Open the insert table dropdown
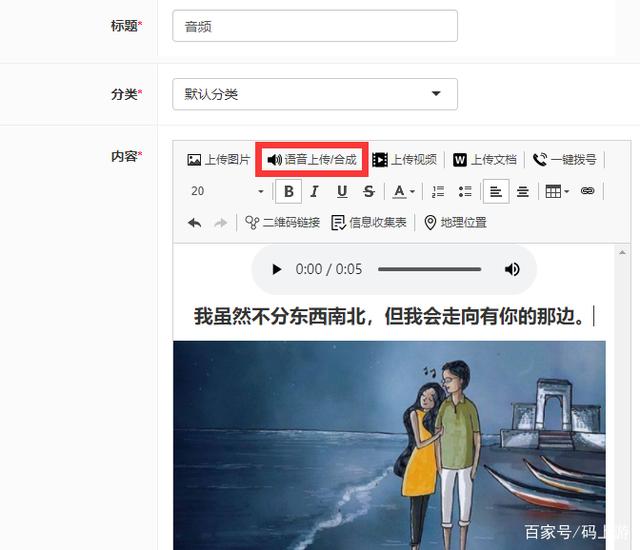This screenshot has height=550, width=640. pyautogui.click(x=557, y=191)
